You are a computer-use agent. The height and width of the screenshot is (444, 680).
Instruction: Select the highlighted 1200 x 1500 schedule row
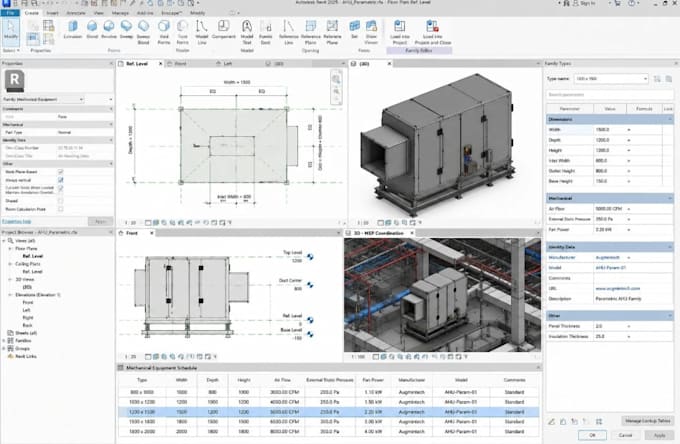point(328,412)
